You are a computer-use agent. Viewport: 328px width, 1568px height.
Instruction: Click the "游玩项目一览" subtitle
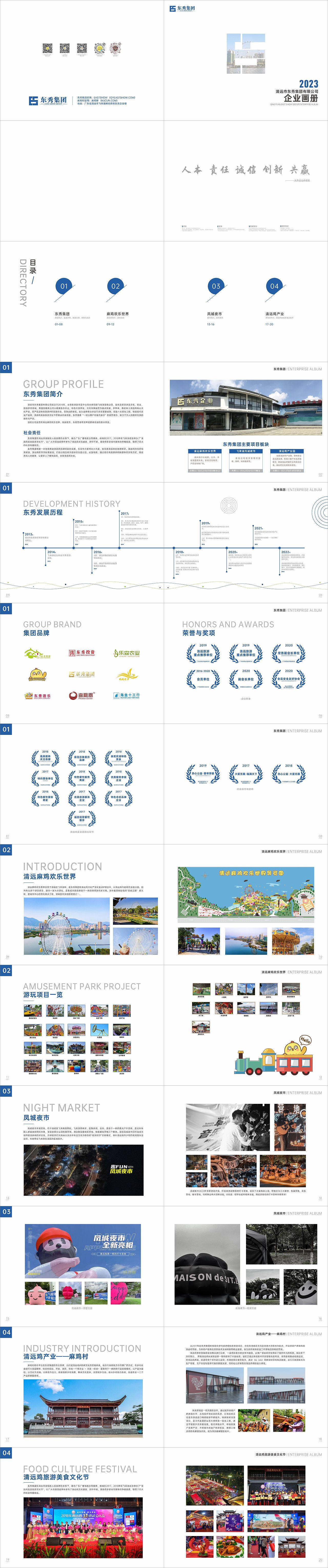click(x=43, y=995)
